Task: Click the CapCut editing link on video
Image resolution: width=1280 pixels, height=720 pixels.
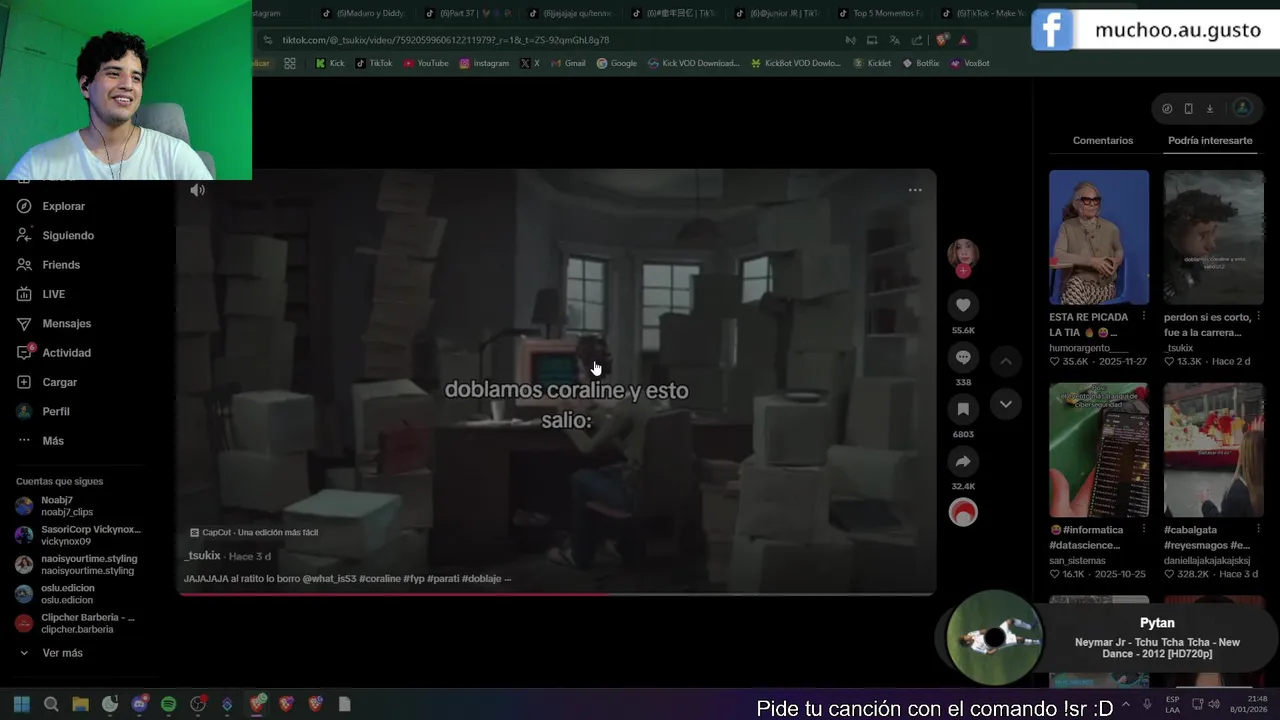Action: [254, 532]
